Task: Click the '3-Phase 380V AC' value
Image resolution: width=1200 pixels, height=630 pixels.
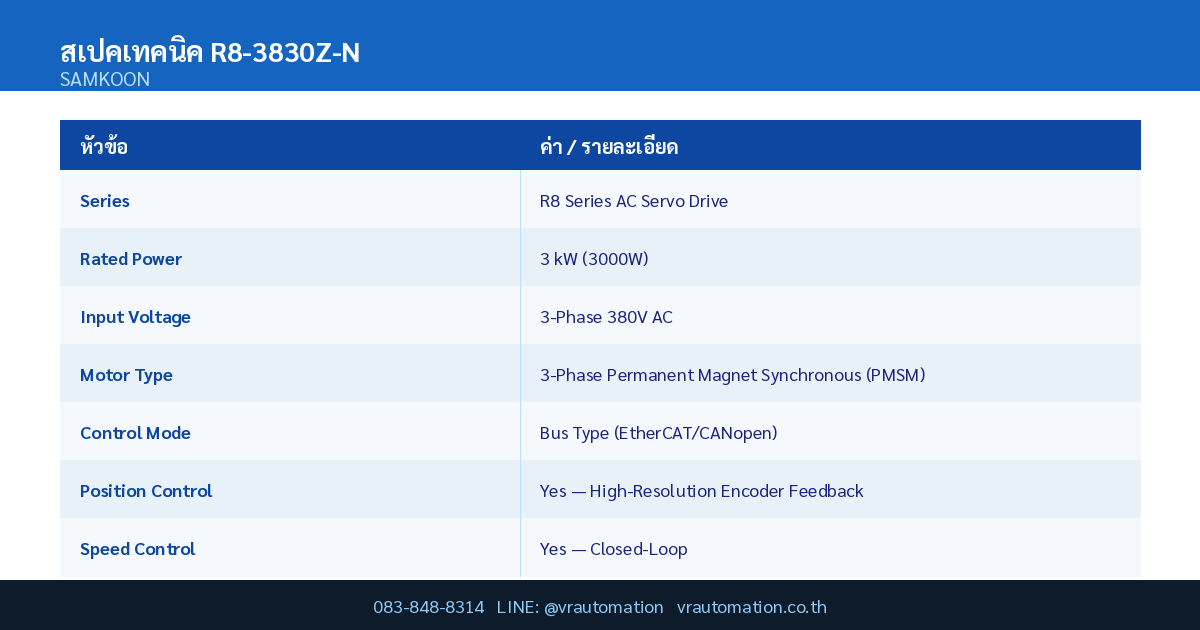Action: (606, 317)
